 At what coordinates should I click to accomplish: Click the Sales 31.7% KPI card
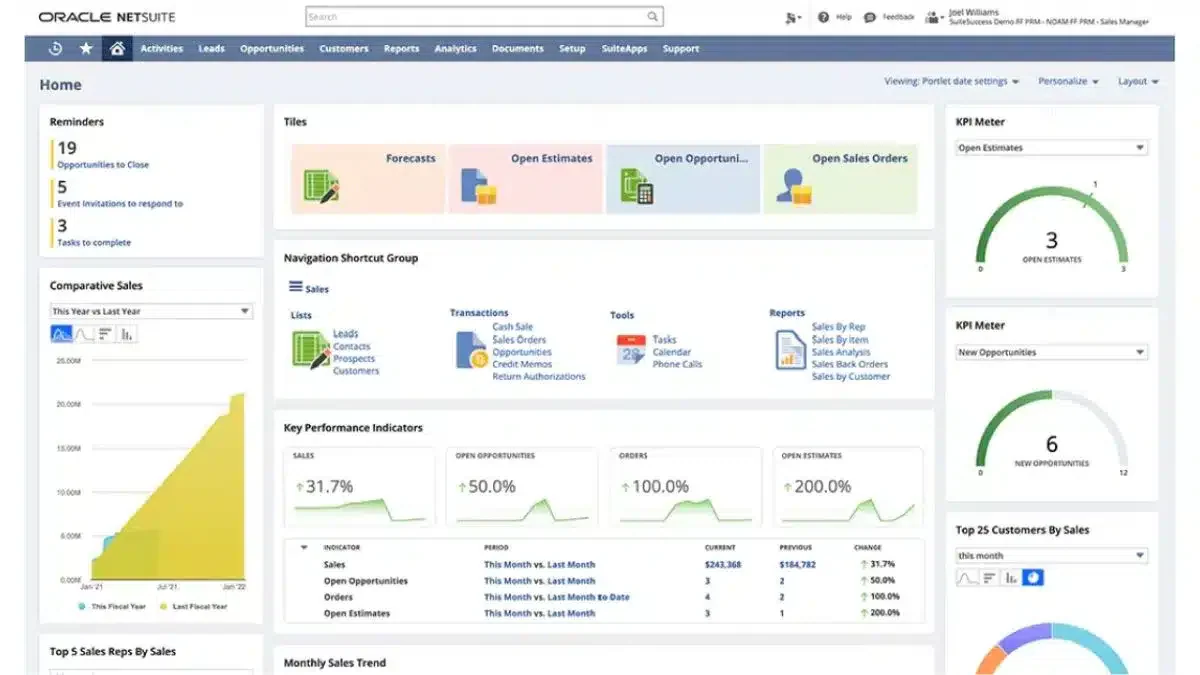pyautogui.click(x=359, y=486)
